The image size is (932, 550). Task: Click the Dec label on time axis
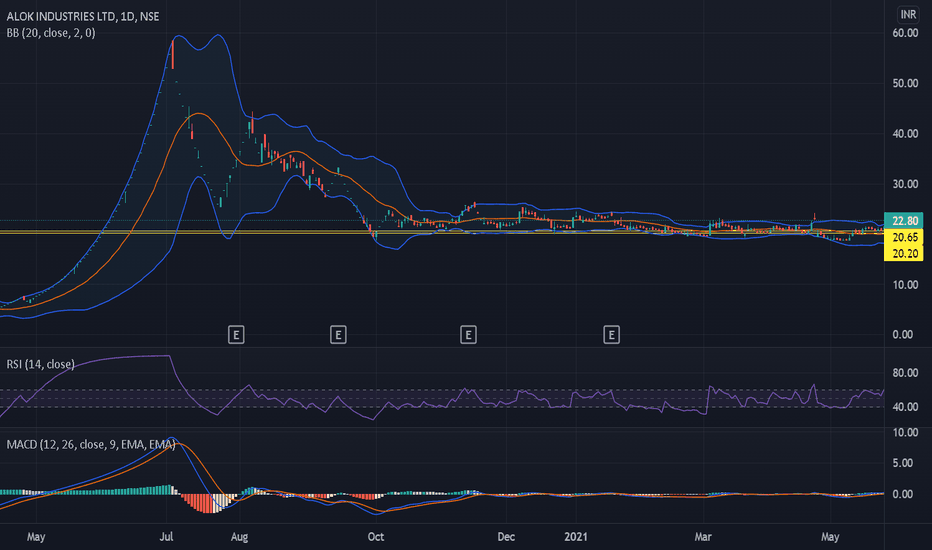tap(506, 536)
